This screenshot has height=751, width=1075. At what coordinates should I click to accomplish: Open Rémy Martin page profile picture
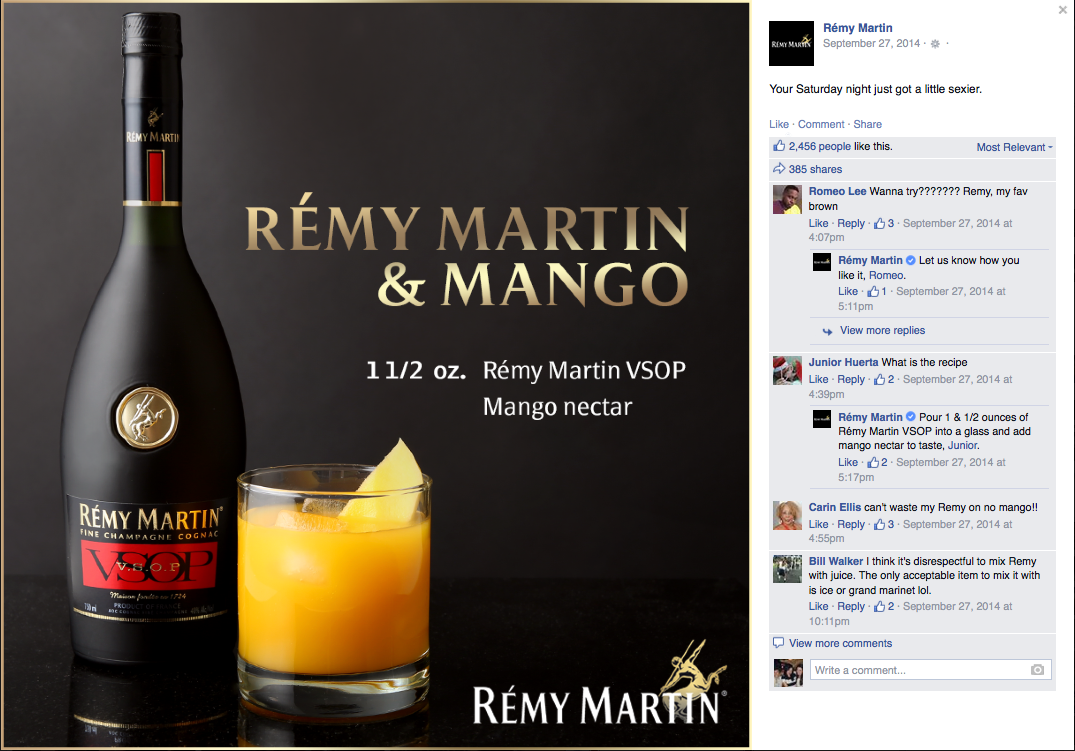(791, 43)
